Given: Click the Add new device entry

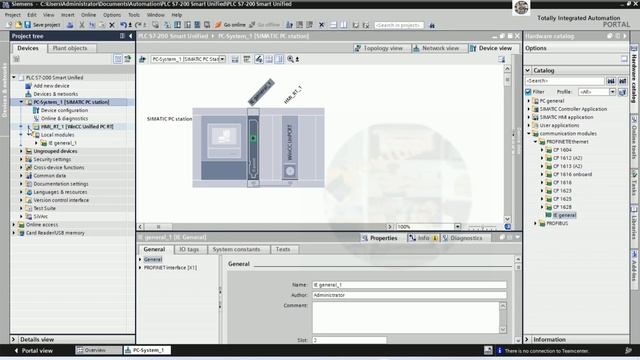Looking at the screenshot, I should click(x=51, y=86).
